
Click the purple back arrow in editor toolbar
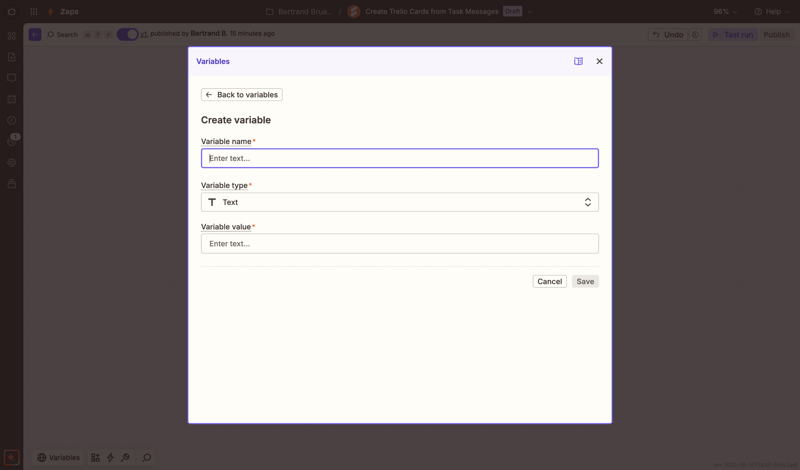pyautogui.click(x=35, y=34)
